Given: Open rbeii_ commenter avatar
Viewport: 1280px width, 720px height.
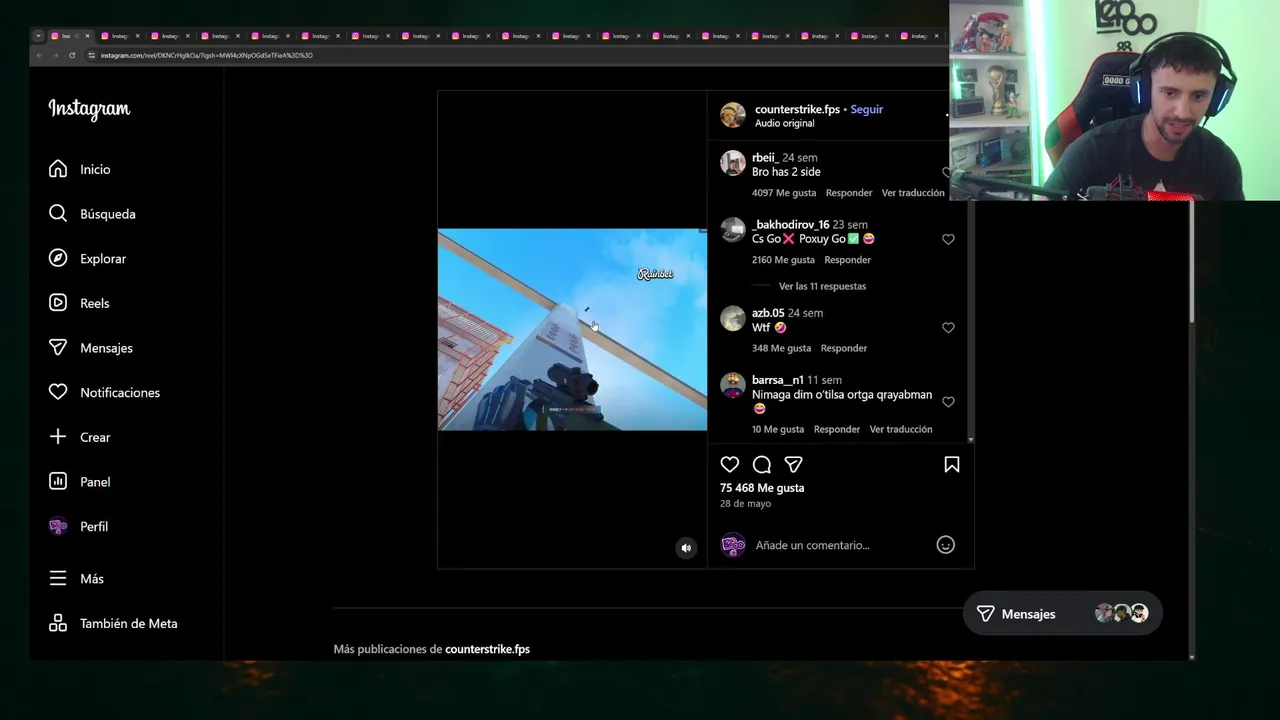Looking at the screenshot, I should point(733,163).
